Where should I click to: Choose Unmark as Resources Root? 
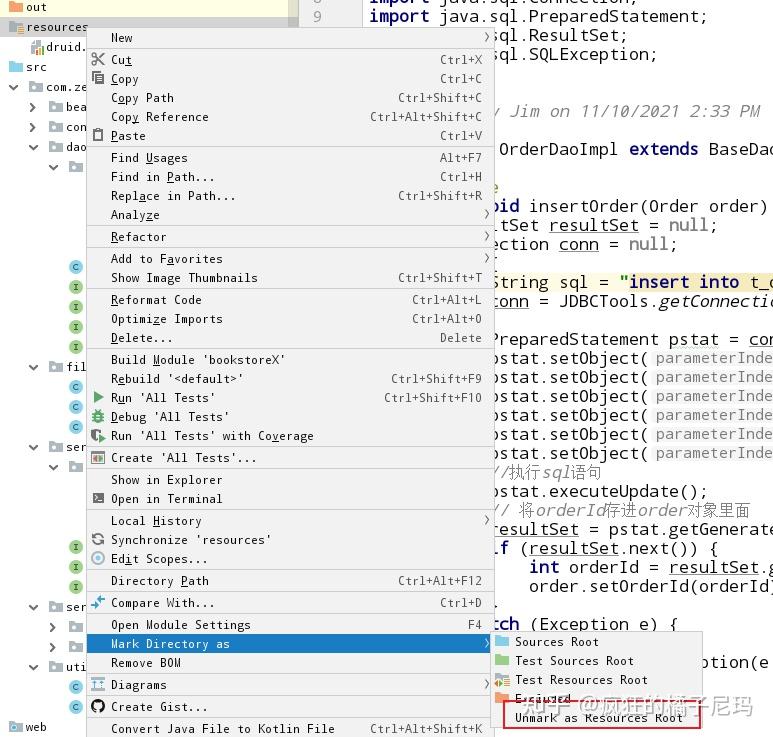coord(598,718)
